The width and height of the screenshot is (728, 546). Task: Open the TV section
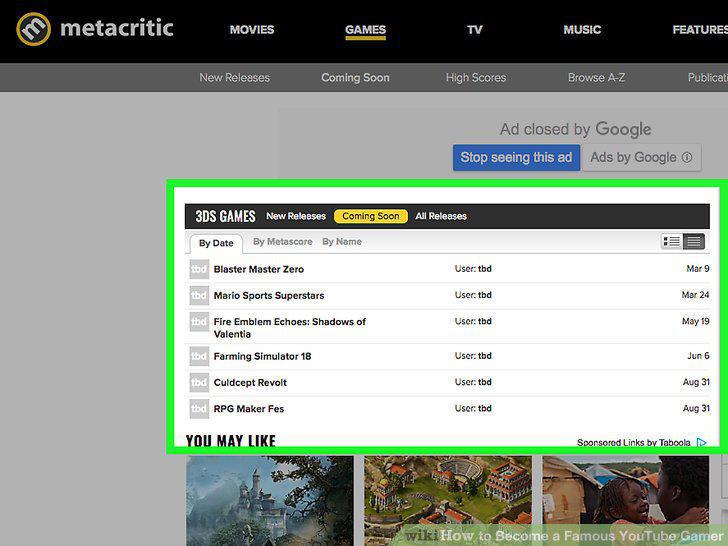click(x=474, y=30)
